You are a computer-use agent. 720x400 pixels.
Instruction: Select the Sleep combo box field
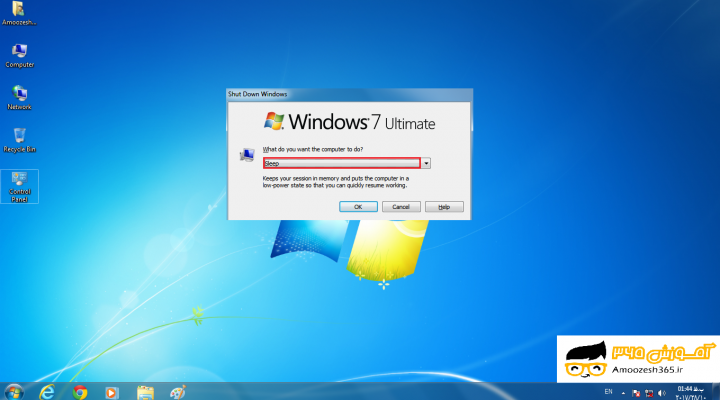342,163
